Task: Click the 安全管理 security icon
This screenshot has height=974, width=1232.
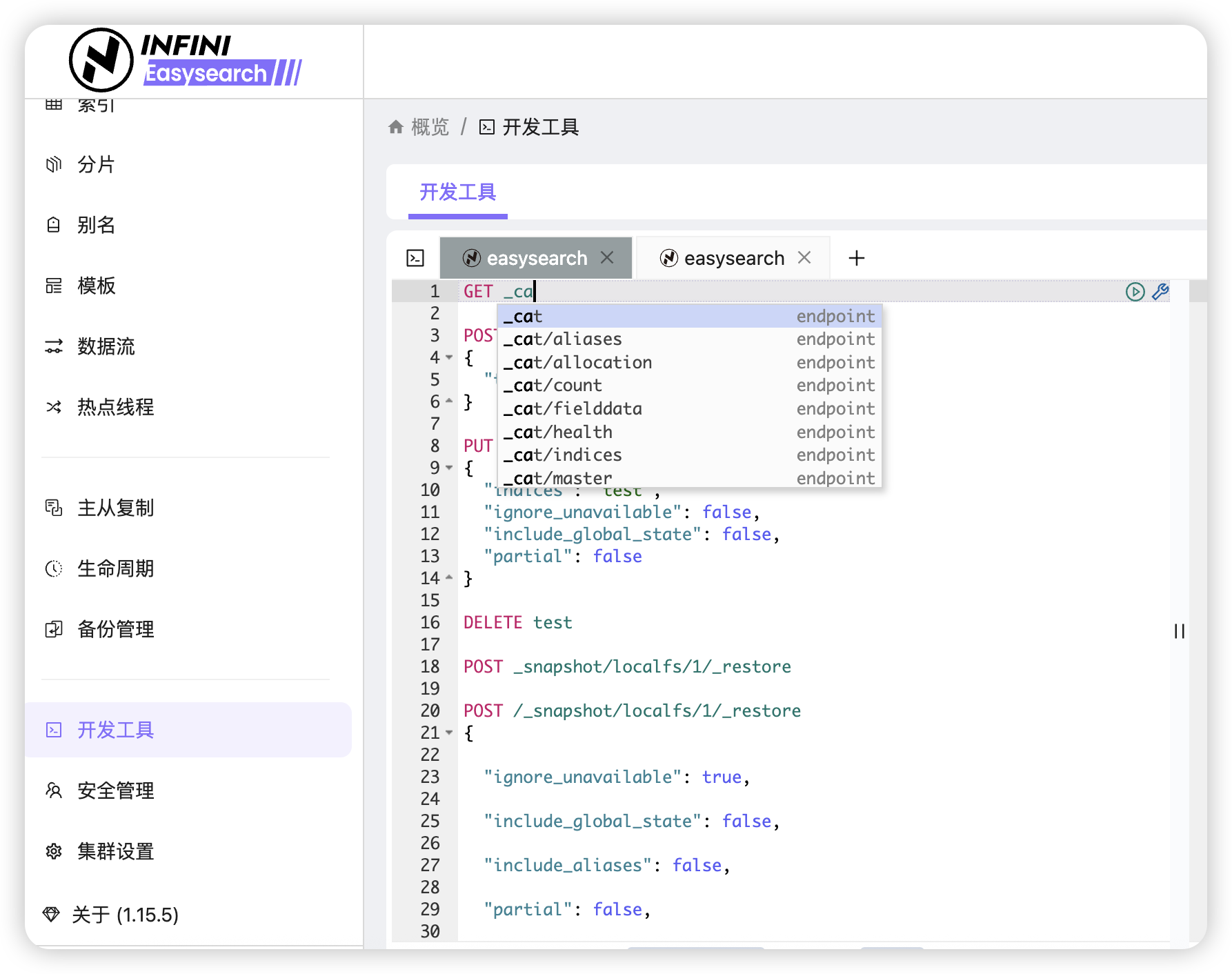Action: point(54,791)
